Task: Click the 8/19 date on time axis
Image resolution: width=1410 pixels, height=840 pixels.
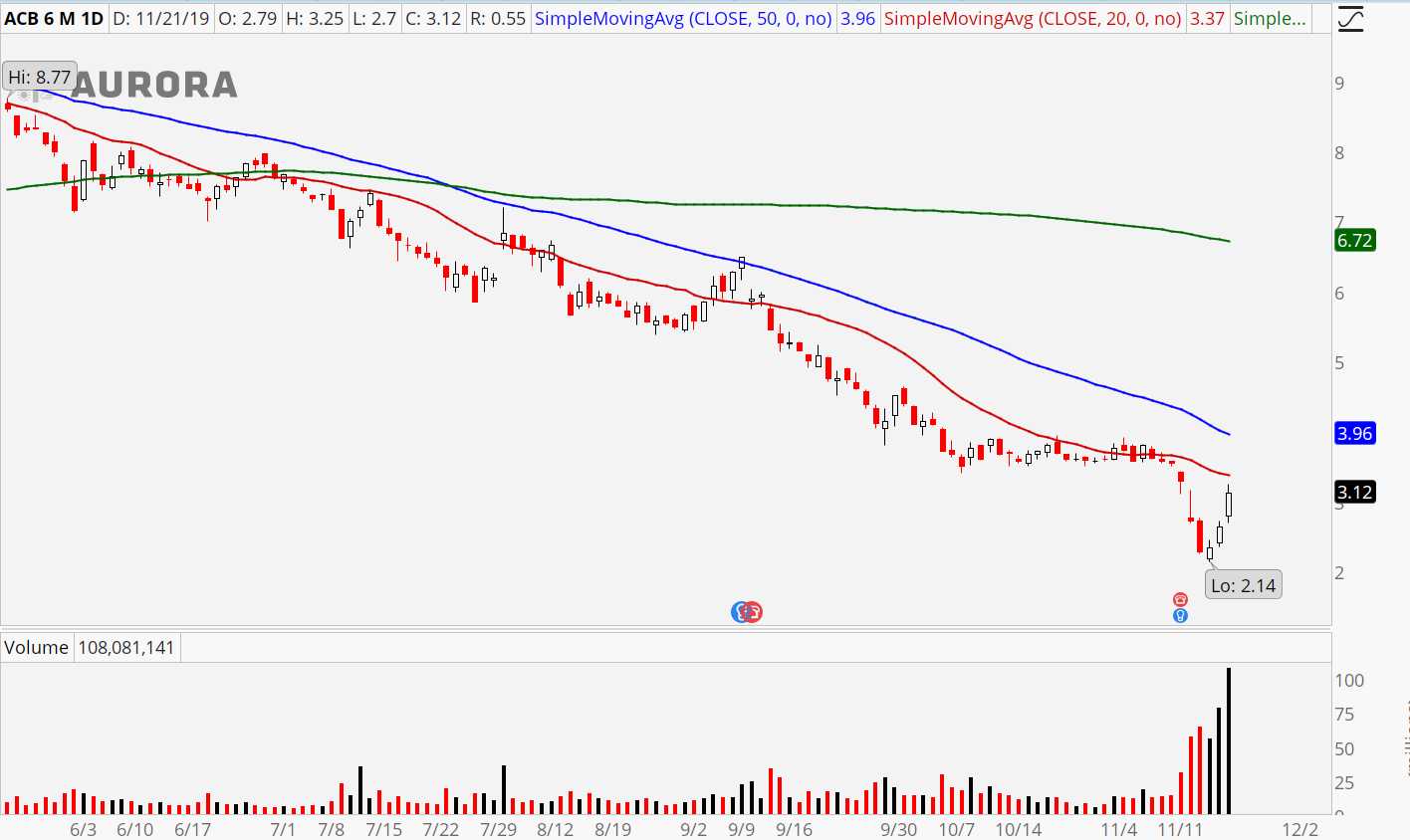Action: pos(613,829)
